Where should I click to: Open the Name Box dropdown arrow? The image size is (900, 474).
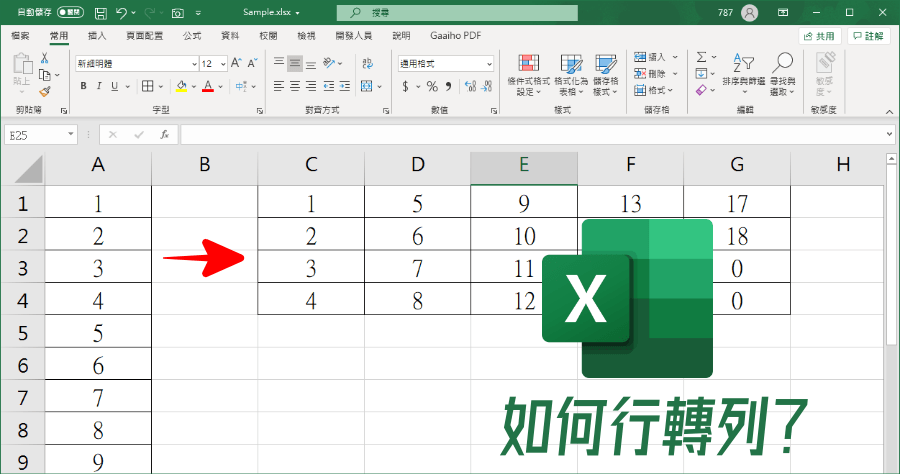pyautogui.click(x=71, y=135)
